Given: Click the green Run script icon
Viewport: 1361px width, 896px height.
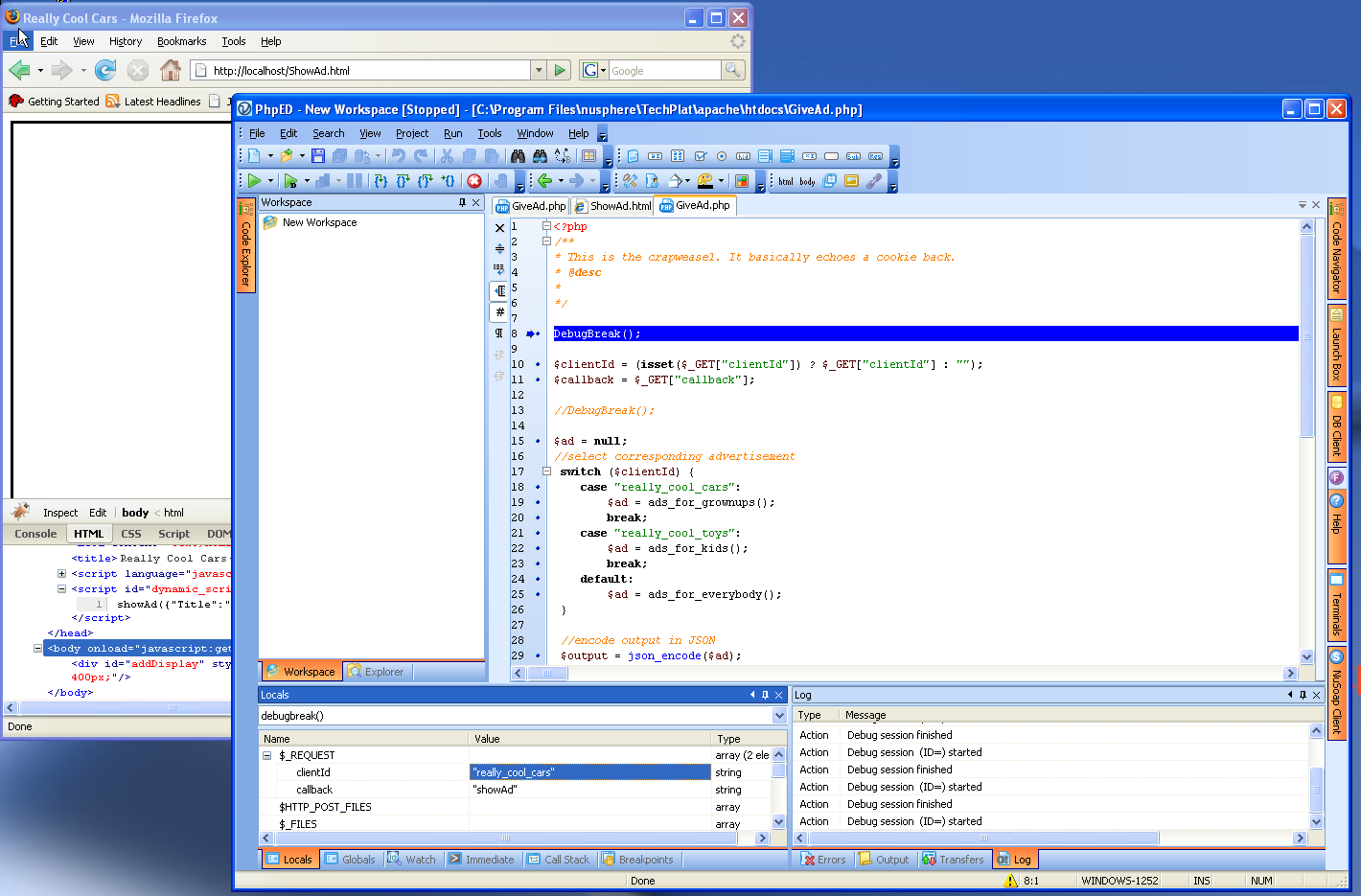Looking at the screenshot, I should click(254, 180).
